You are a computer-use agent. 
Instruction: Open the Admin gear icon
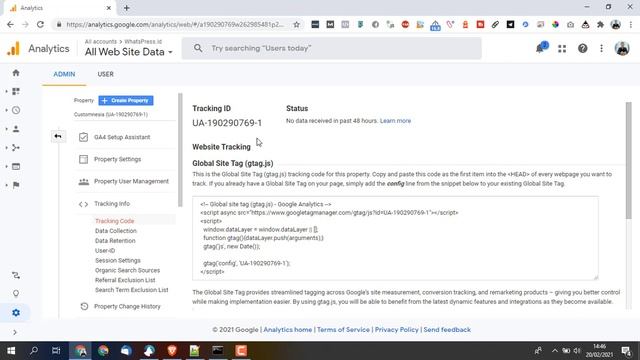[x=16, y=313]
